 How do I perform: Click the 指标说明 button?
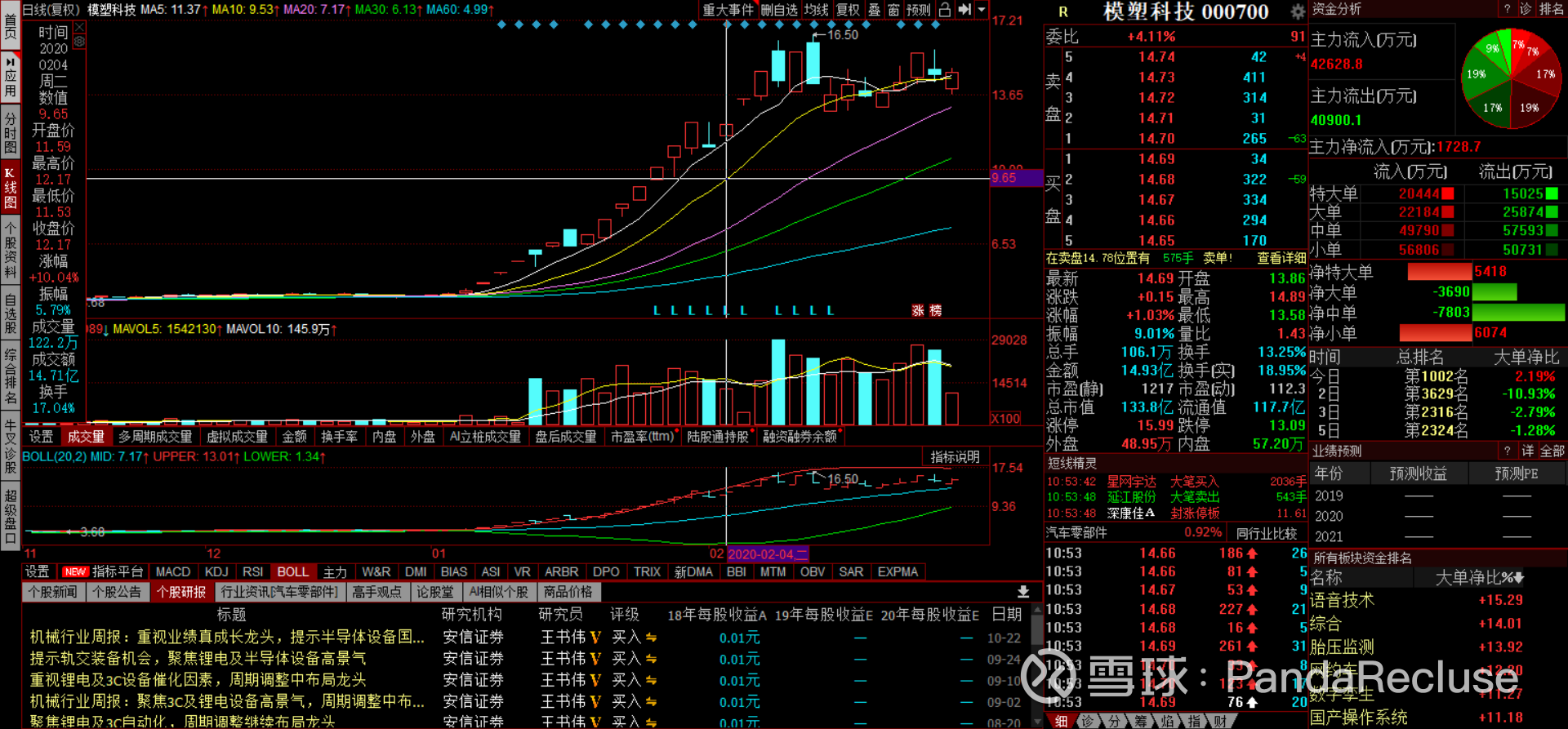pyautogui.click(x=955, y=456)
